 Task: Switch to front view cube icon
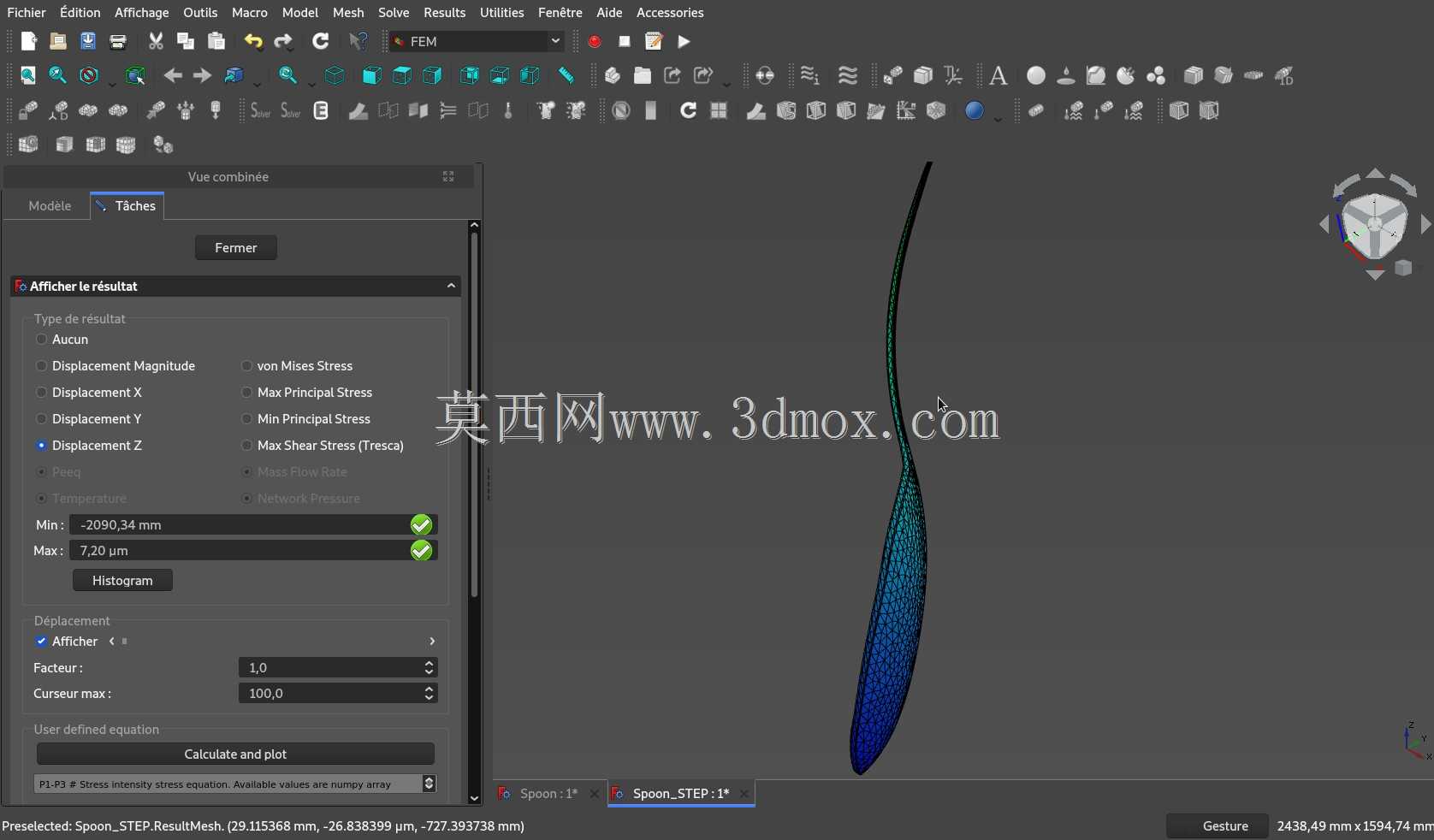(371, 75)
